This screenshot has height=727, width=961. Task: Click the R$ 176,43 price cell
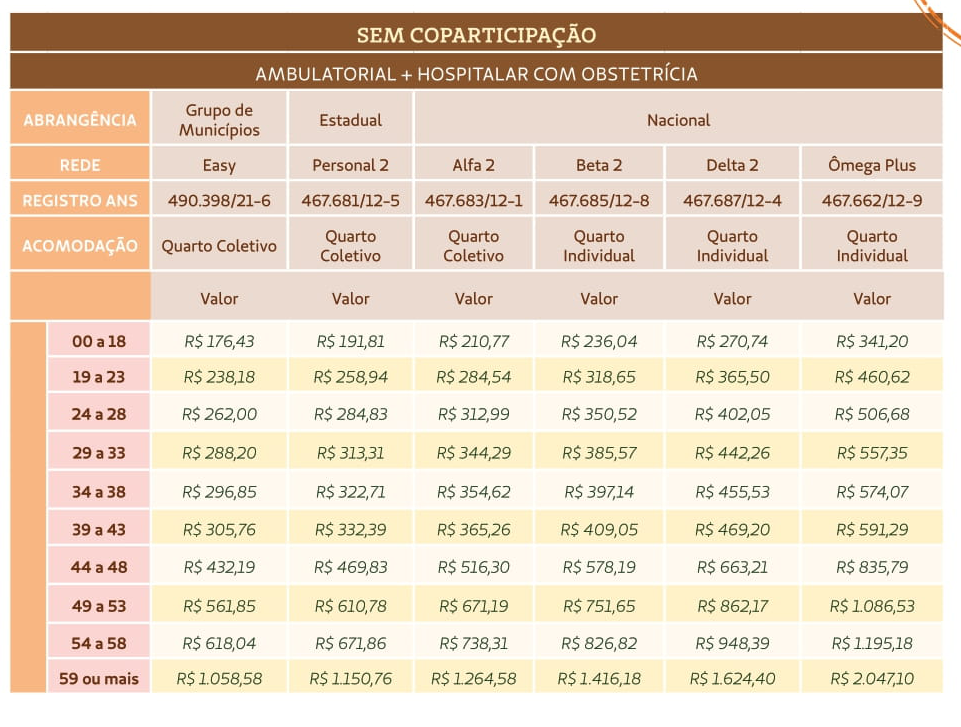tap(219, 341)
